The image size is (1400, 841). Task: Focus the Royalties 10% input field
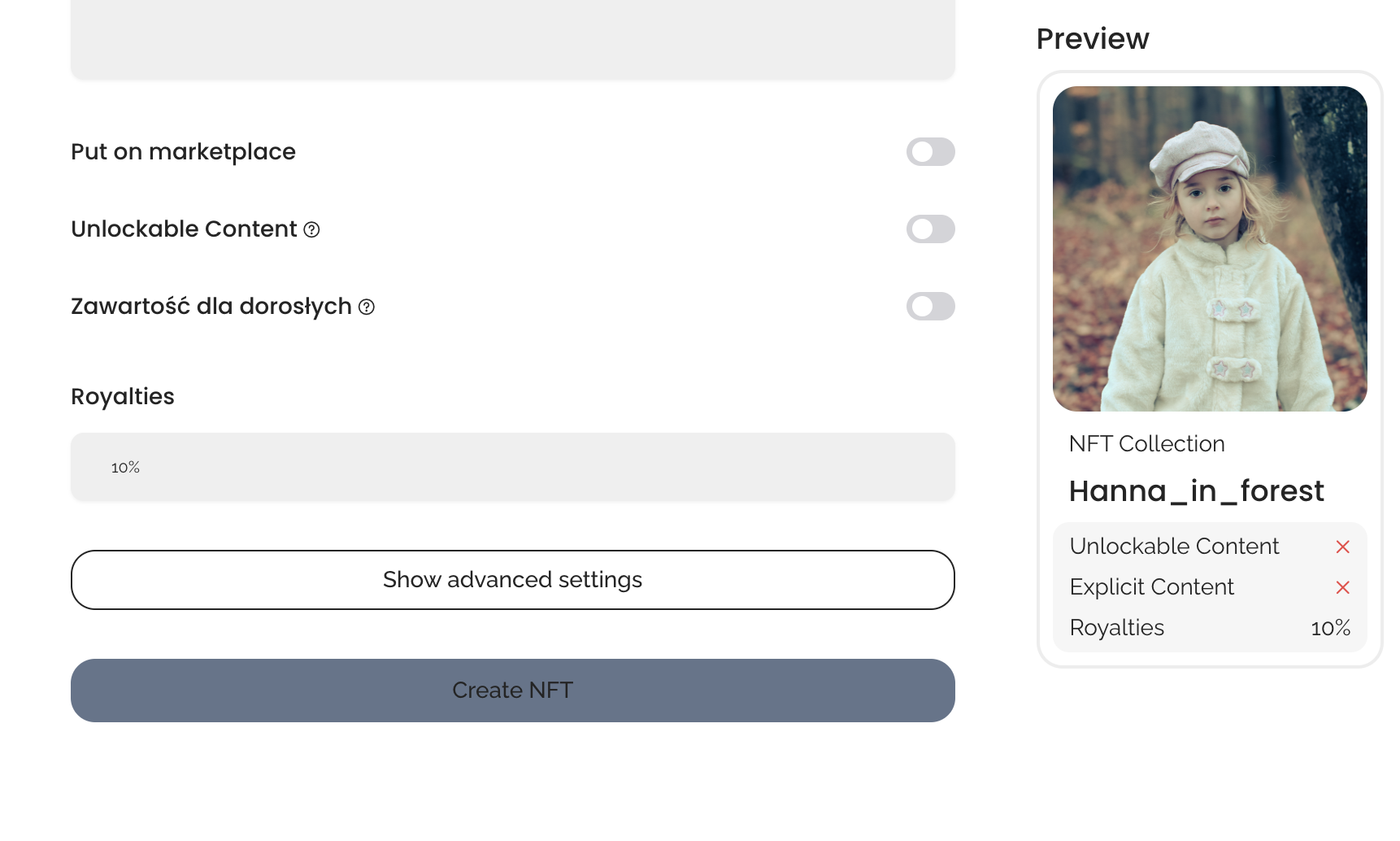[512, 468]
